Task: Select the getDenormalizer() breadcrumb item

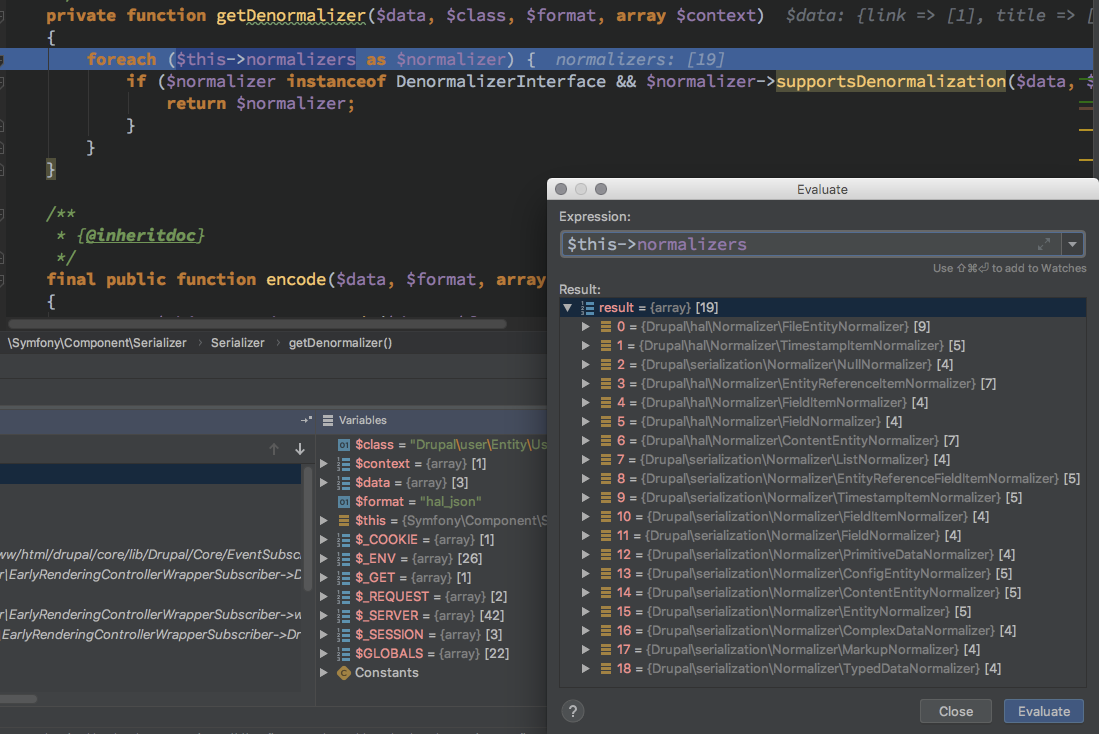Action: point(340,343)
